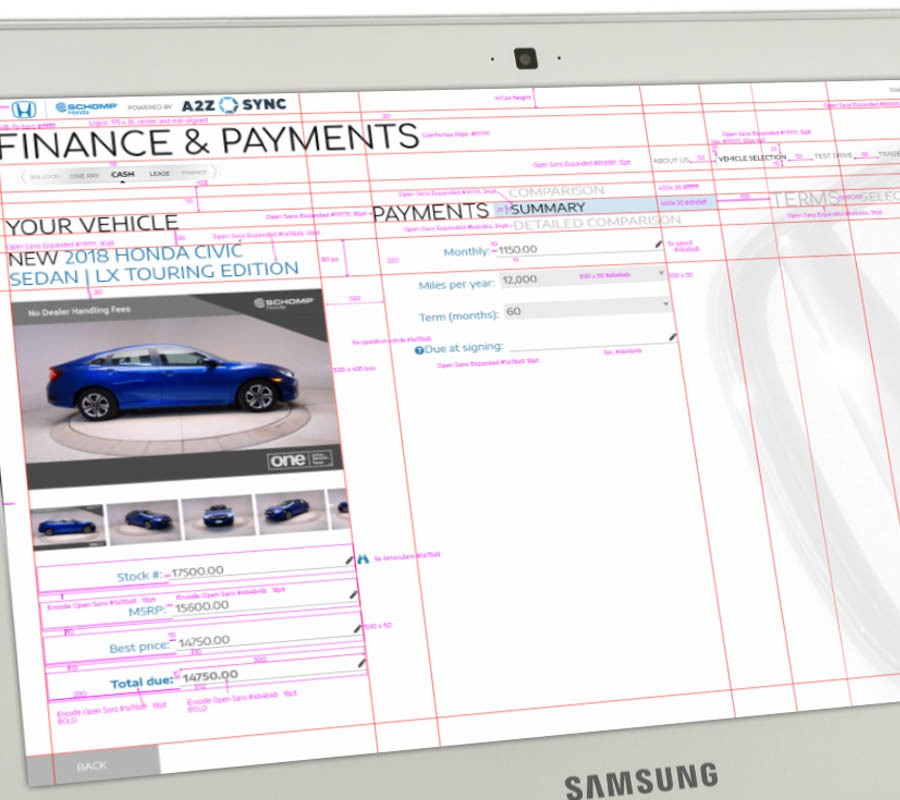Select the third car thumbnail, front view
The width and height of the screenshot is (900, 800).
[x=216, y=515]
